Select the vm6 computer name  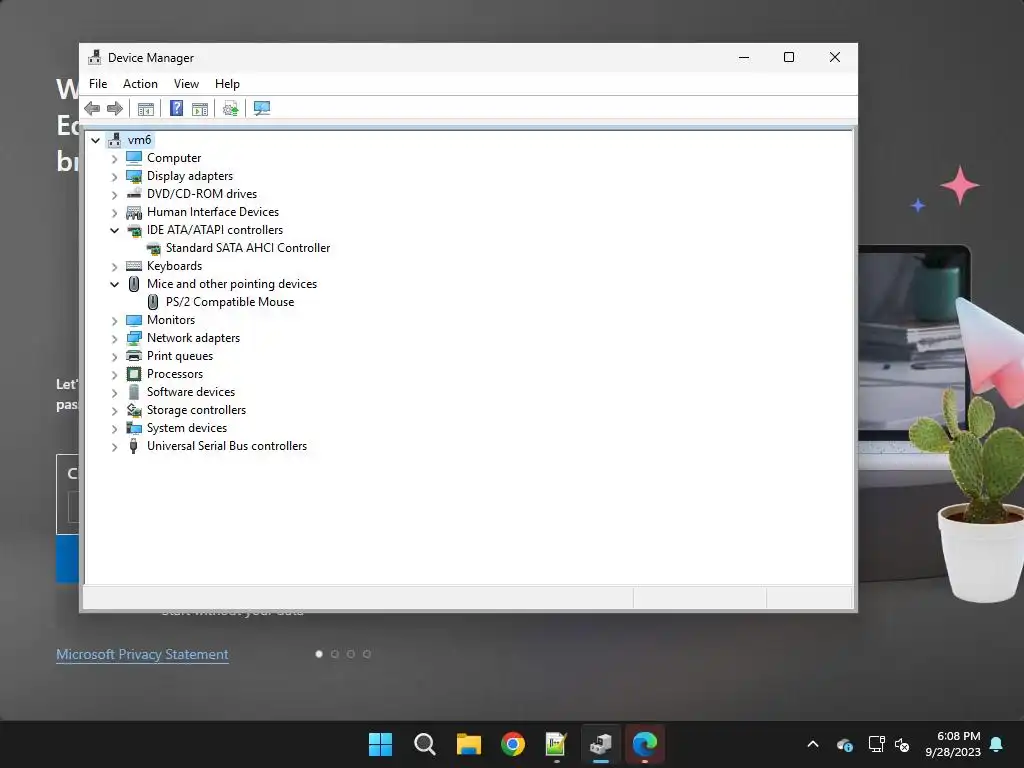coord(140,140)
